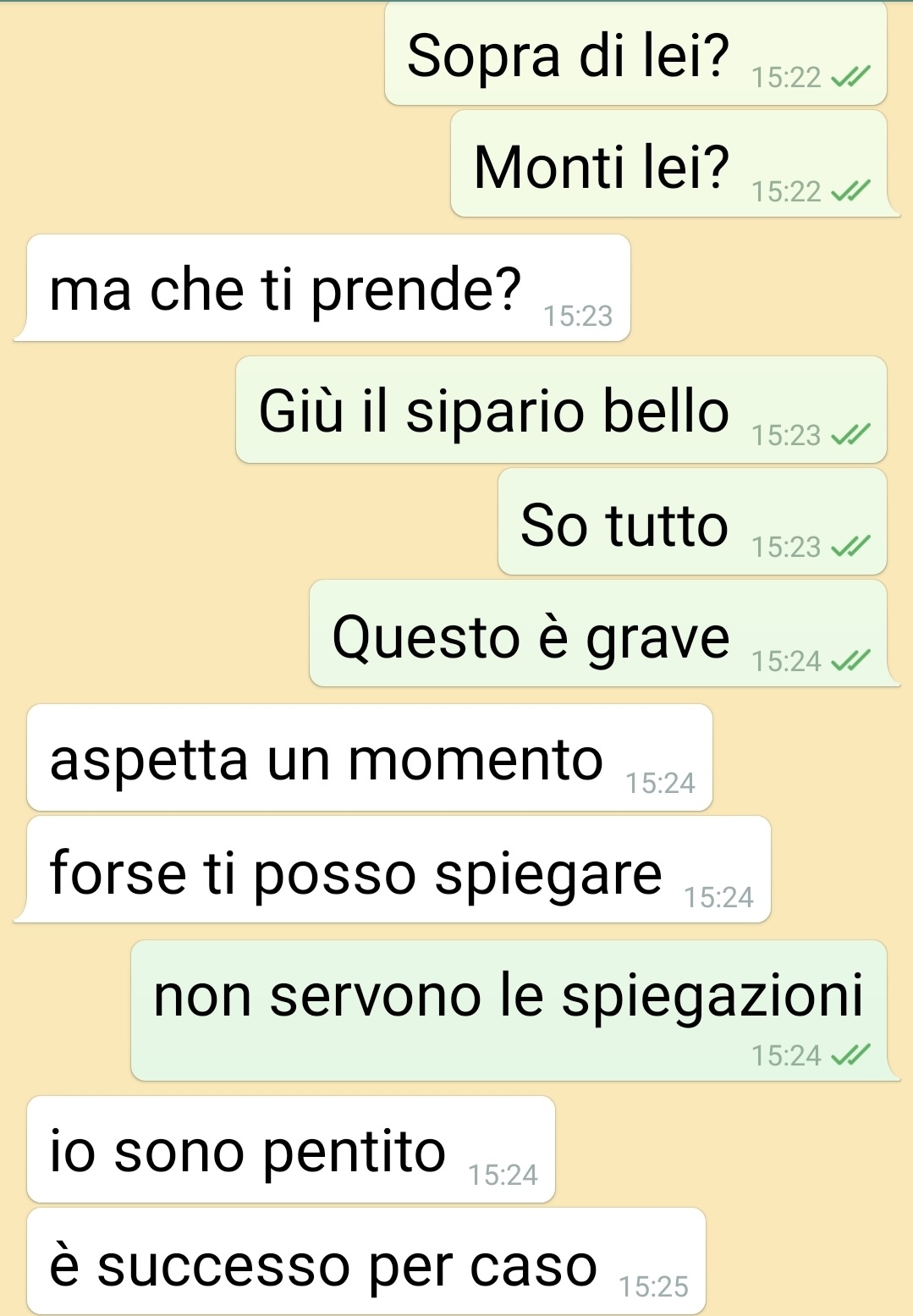Tap the "non servono le spiegazioni" bubble
913x1316 pixels.
pos(509,1010)
